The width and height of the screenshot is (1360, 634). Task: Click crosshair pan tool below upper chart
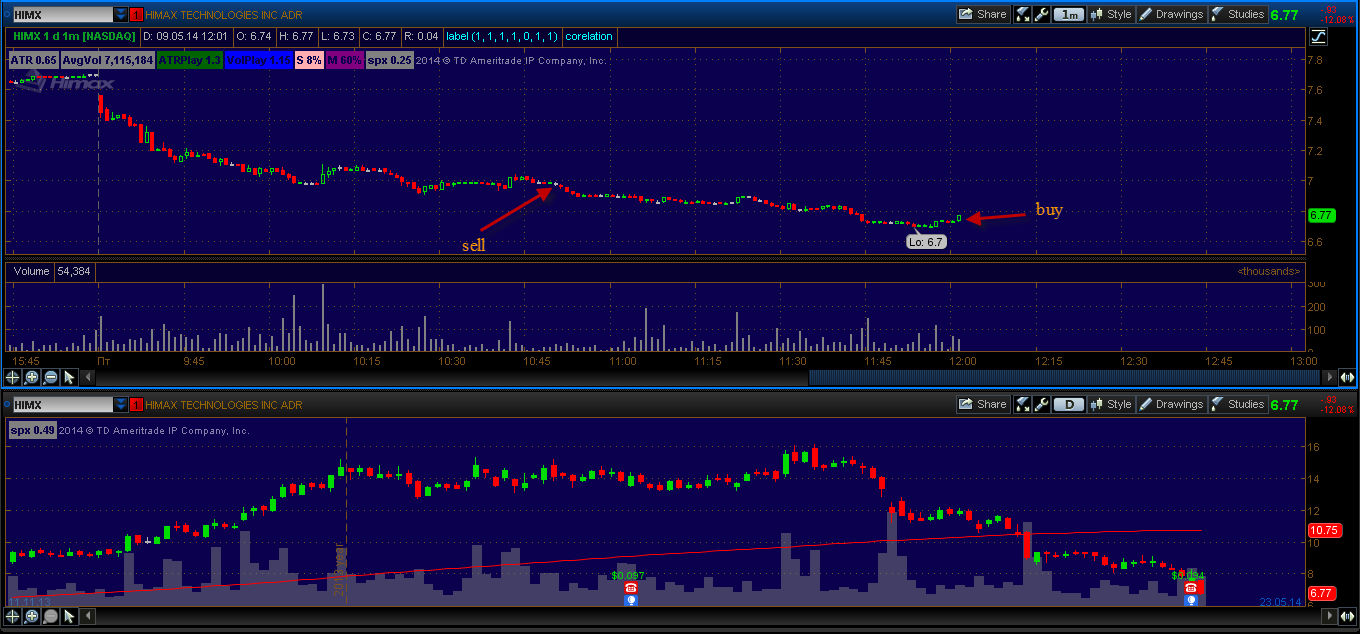pyautogui.click(x=12, y=377)
